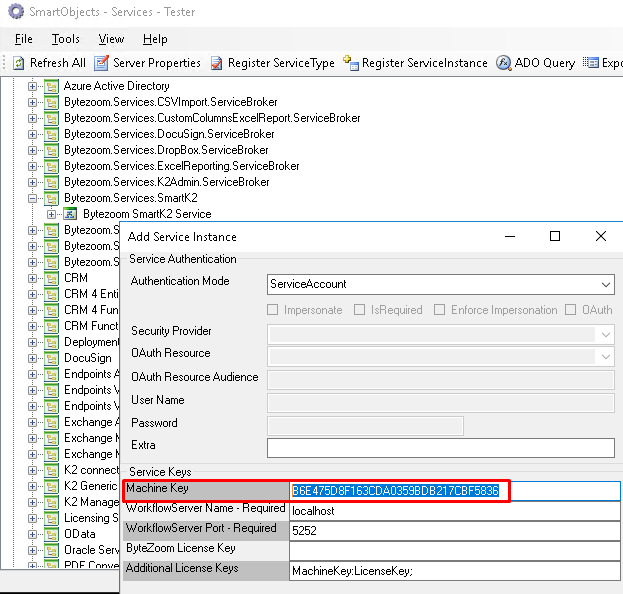Click the WorkflowServer Port field showing 5252
The width and height of the screenshot is (623, 594).
(x=455, y=531)
